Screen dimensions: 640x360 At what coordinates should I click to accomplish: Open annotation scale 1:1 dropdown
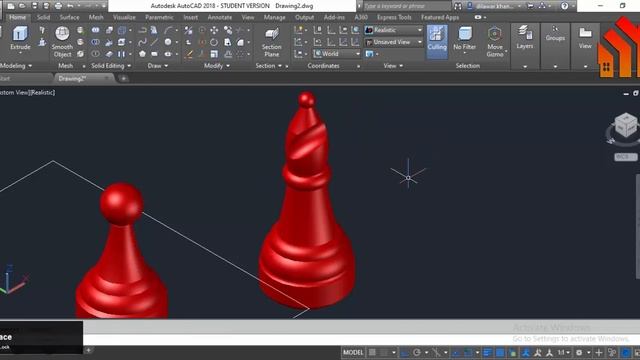pos(564,352)
